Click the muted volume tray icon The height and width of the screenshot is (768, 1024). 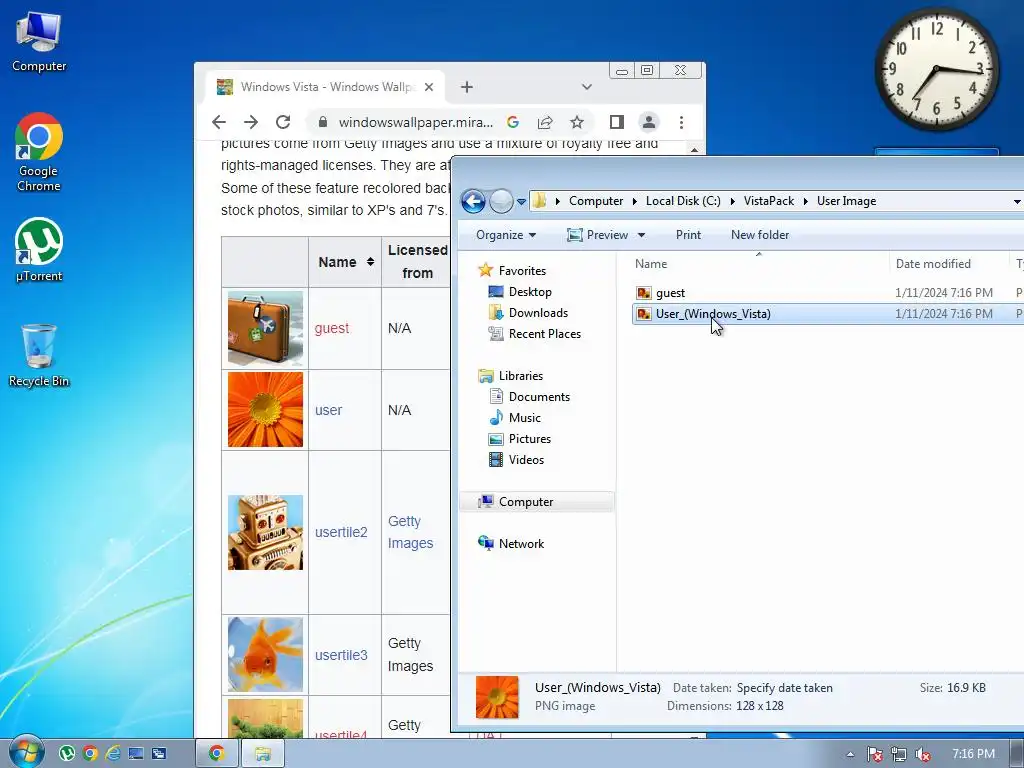923,754
